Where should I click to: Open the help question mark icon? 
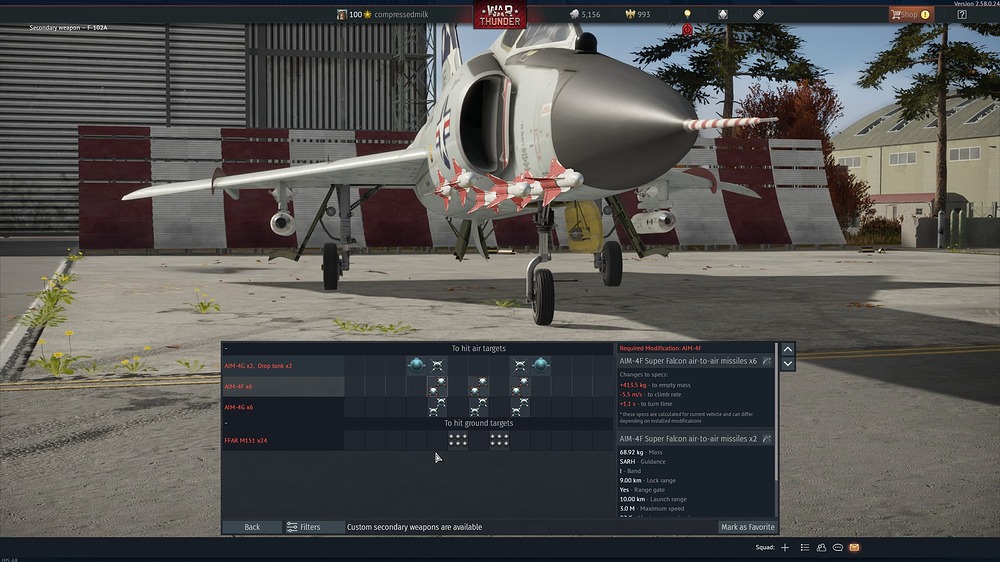(962, 14)
